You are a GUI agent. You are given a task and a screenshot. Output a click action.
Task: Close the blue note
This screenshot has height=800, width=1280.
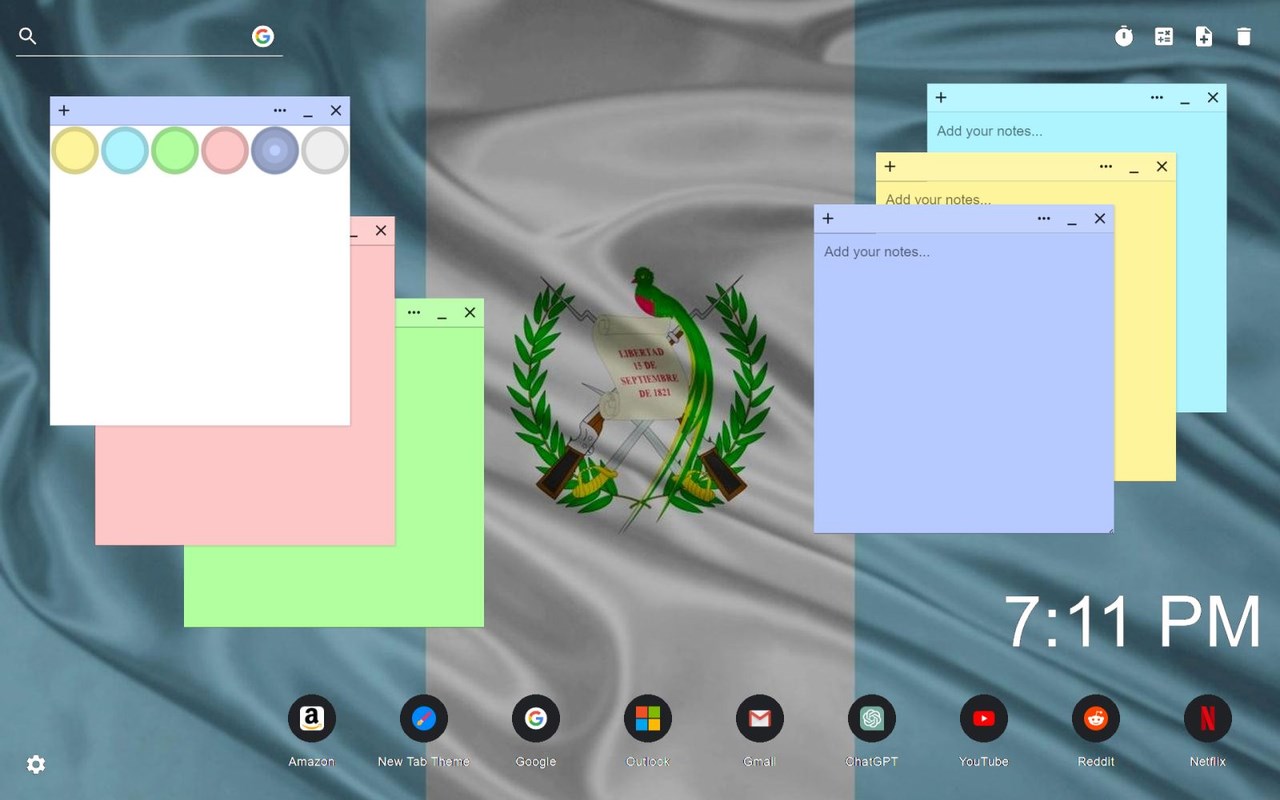[1100, 218]
